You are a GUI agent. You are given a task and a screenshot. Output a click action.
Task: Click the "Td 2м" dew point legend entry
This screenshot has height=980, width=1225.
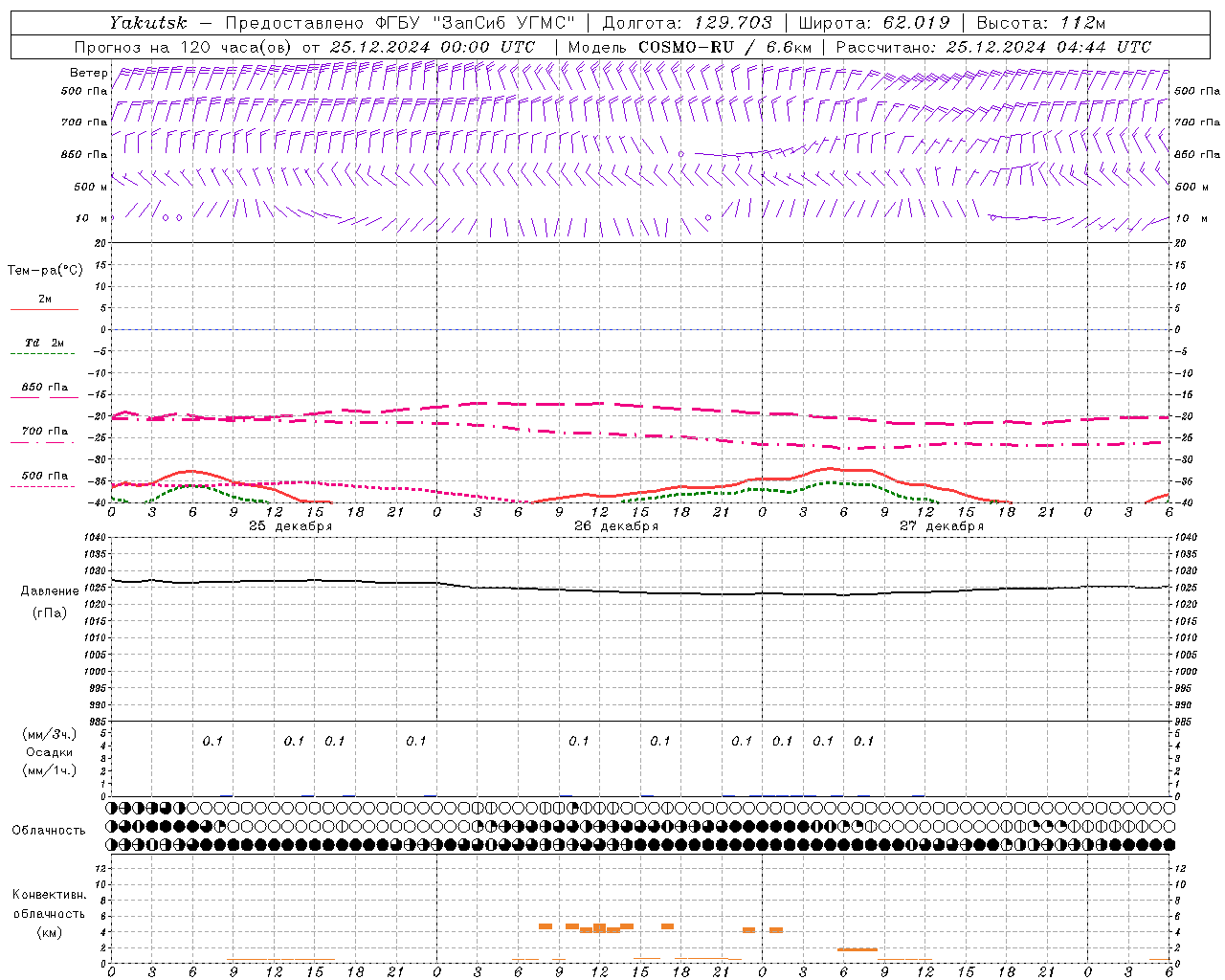click(x=44, y=343)
